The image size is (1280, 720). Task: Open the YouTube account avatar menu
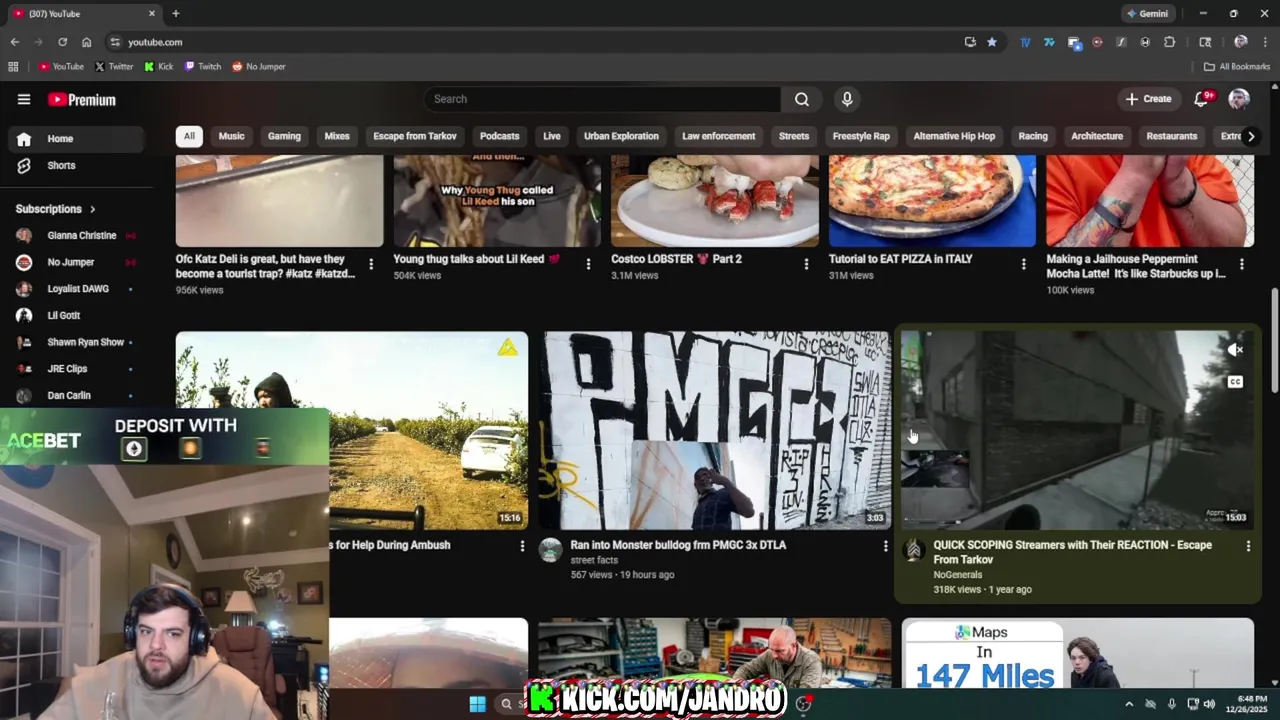pos(1239,99)
